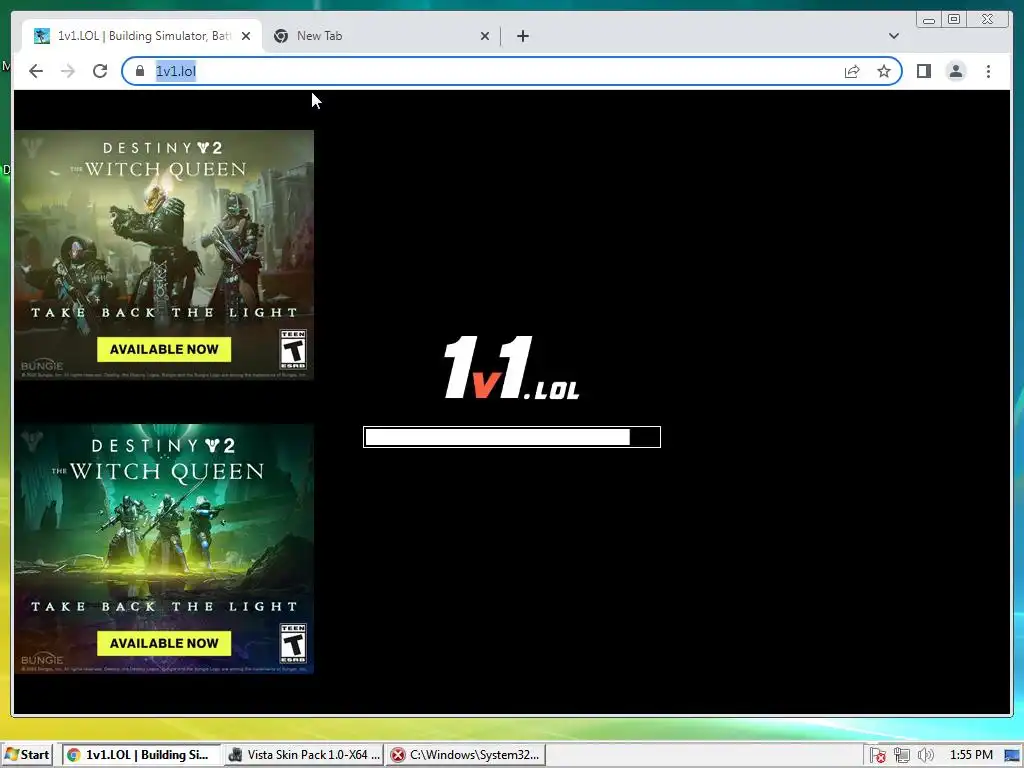Click the Teen ESRB rating in bottom ad

[293, 643]
